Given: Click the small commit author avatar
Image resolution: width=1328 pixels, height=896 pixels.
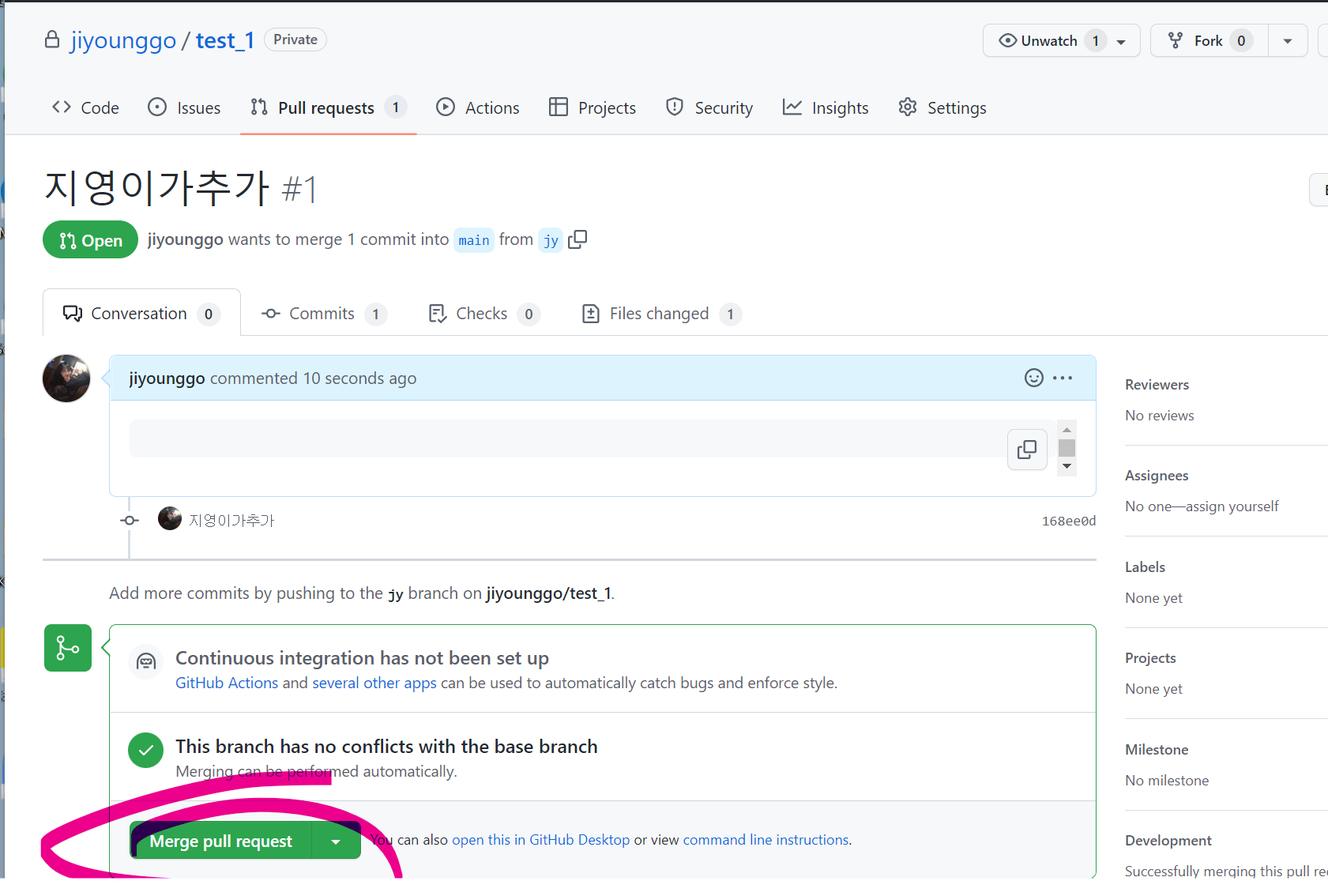Looking at the screenshot, I should 170,519.
